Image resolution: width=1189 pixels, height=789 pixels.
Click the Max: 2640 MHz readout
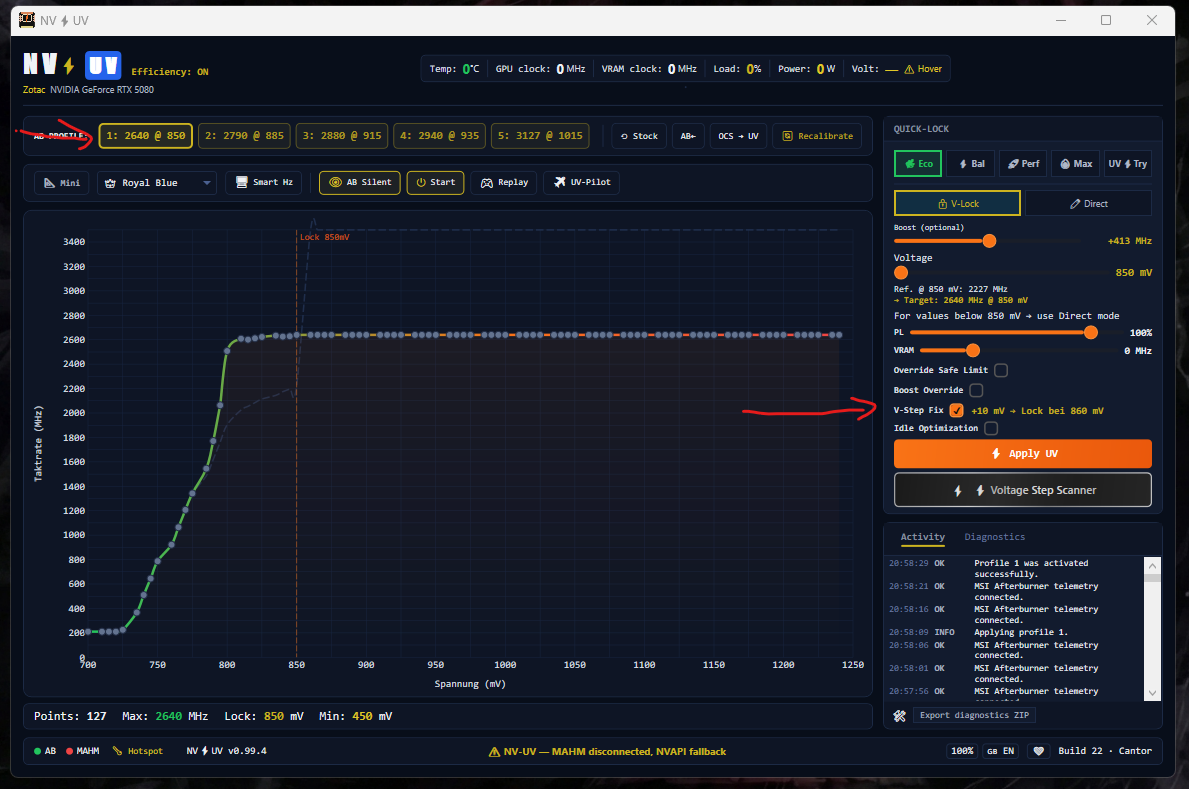click(165, 716)
